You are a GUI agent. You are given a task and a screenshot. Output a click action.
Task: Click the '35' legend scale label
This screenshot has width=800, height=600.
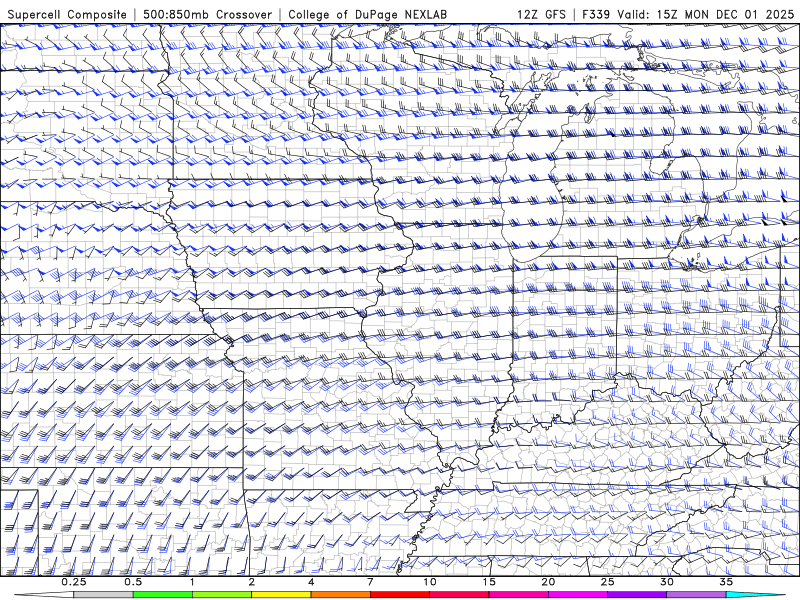click(x=726, y=582)
